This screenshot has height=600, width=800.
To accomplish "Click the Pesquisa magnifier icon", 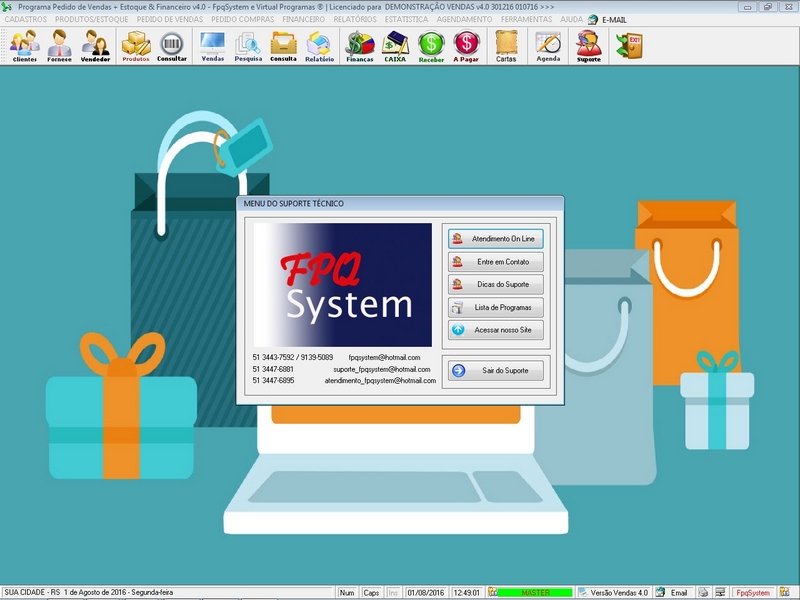I will click(248, 46).
